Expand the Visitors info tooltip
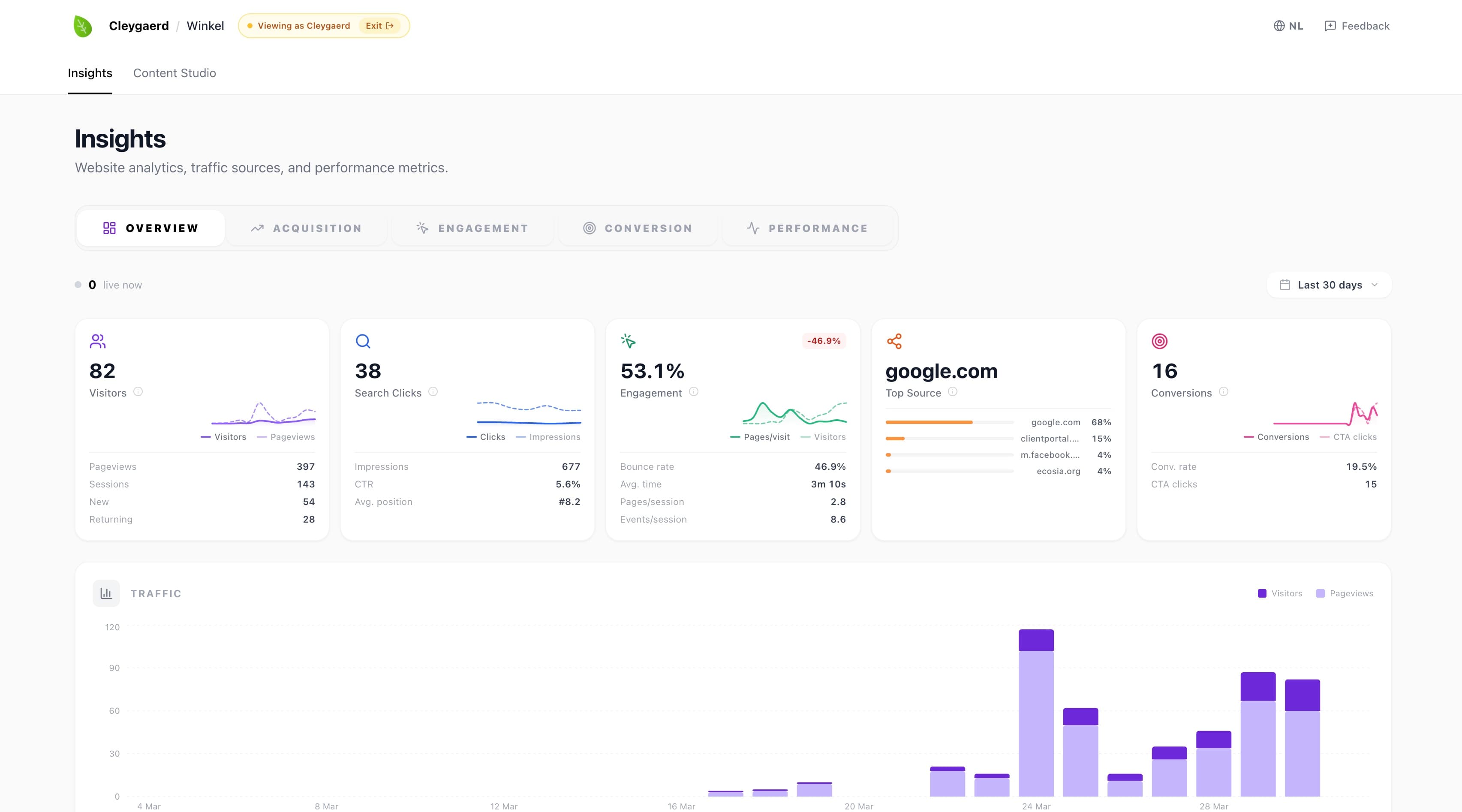Image resolution: width=1462 pixels, height=812 pixels. (x=138, y=391)
